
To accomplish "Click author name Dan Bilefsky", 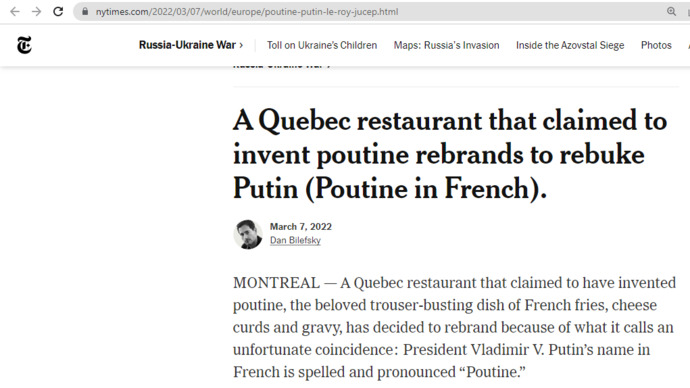I will point(295,241).
